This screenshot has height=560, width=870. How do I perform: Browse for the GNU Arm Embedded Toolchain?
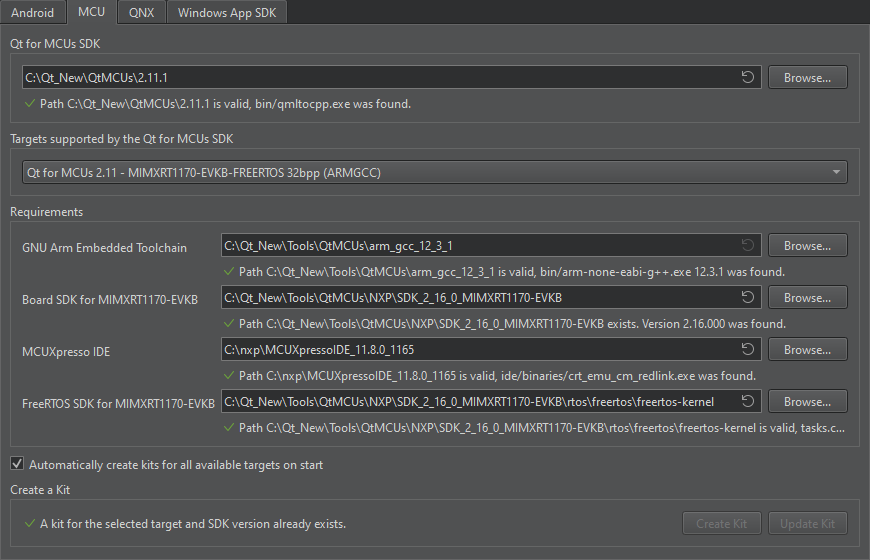click(x=807, y=245)
